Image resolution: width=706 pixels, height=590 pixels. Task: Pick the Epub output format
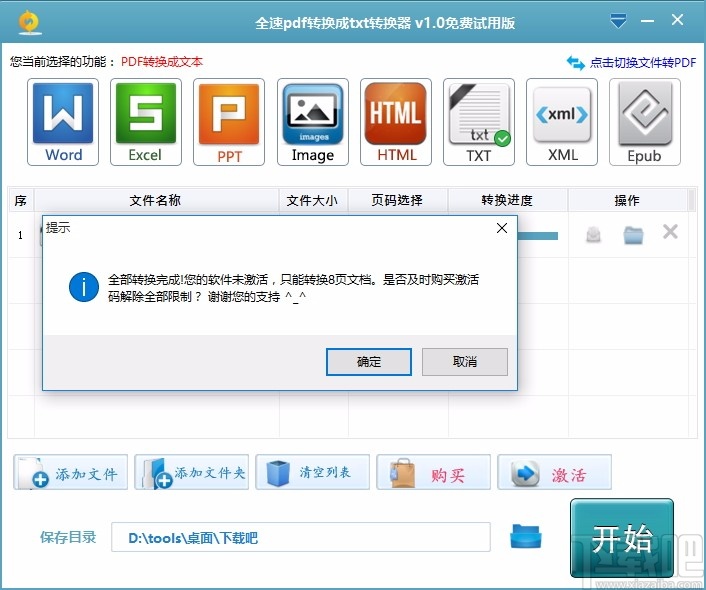645,122
